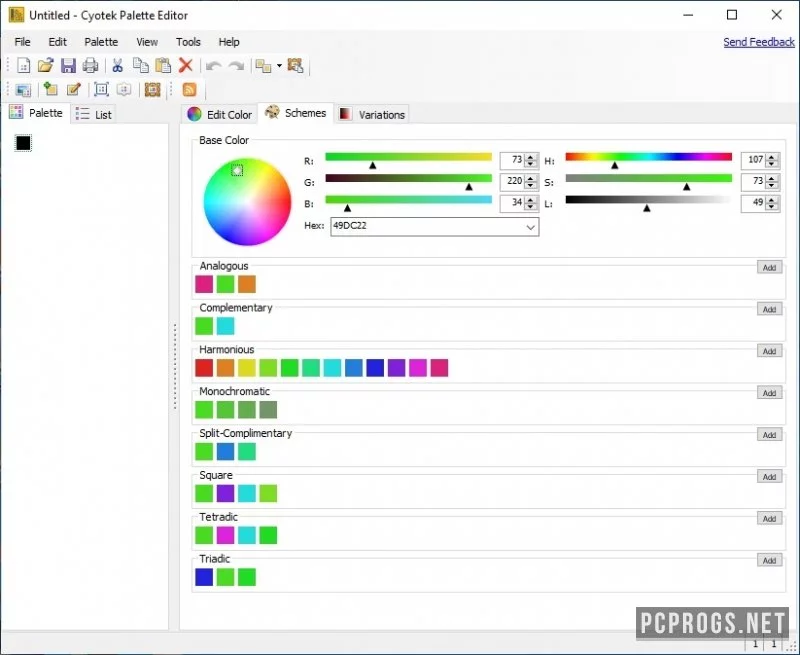Click the Print toolbar icon
Screen dimensions: 800x655
[90, 65]
